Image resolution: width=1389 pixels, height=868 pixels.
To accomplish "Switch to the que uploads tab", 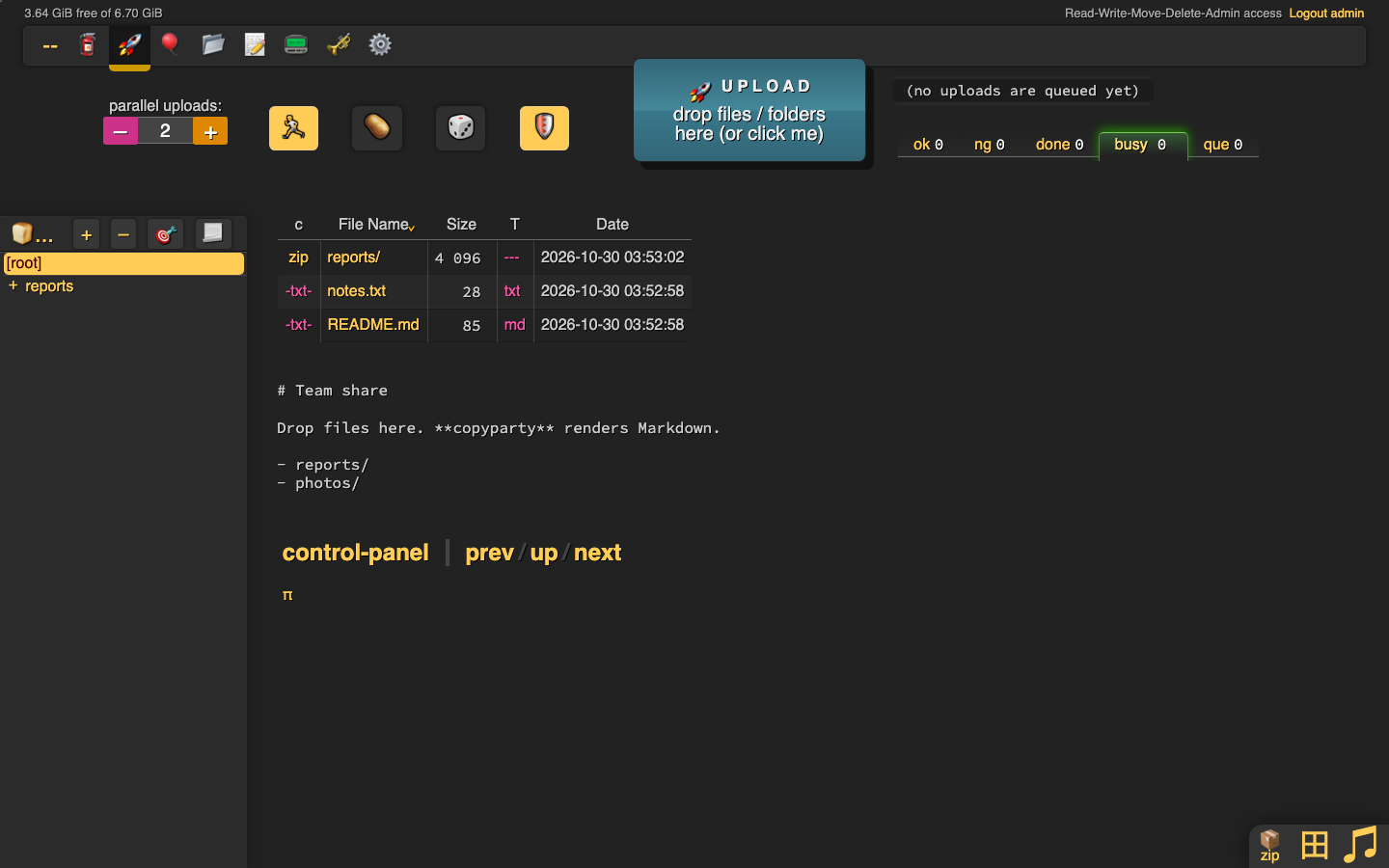I will click(1222, 145).
